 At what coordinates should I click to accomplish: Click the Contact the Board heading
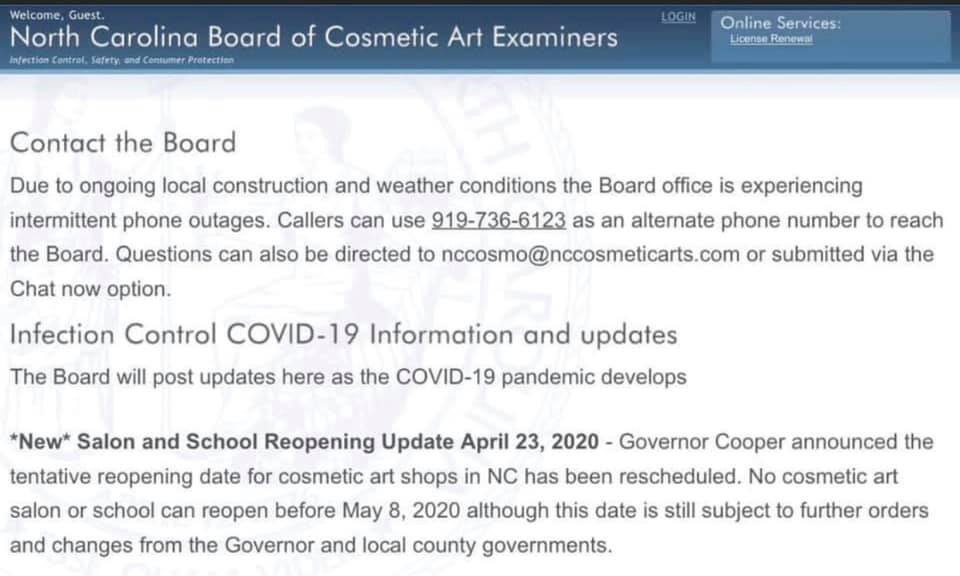[123, 143]
